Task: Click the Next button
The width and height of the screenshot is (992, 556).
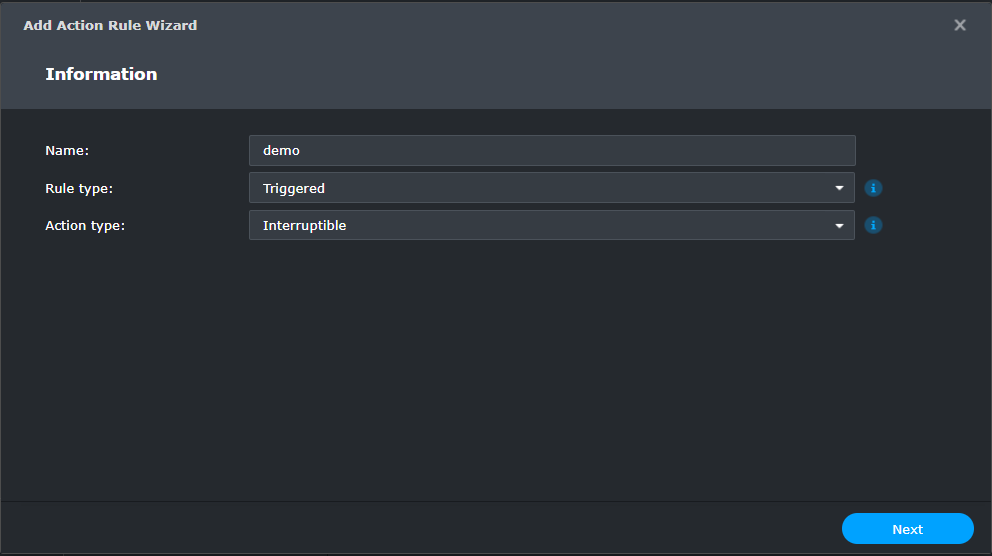Action: (x=907, y=529)
